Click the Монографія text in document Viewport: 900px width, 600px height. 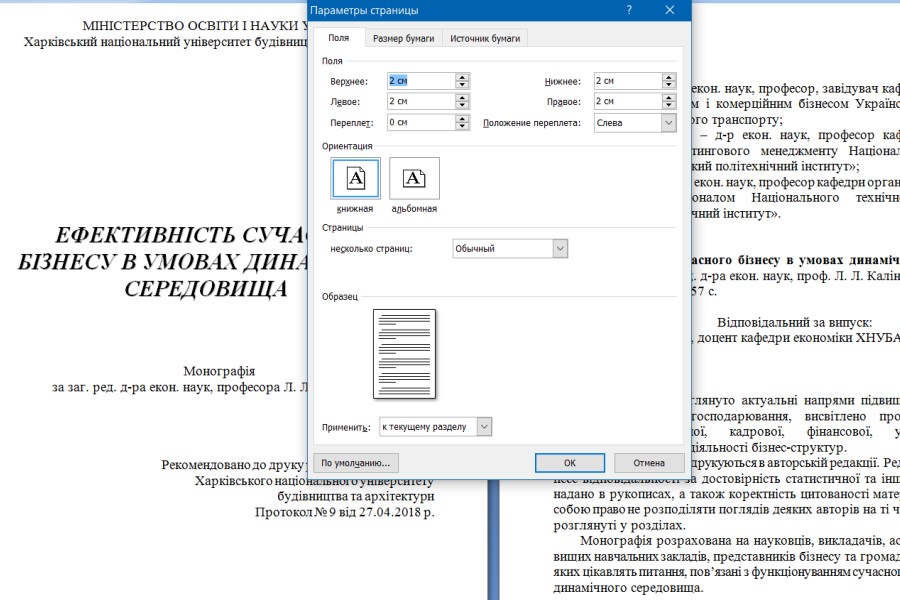219,371
